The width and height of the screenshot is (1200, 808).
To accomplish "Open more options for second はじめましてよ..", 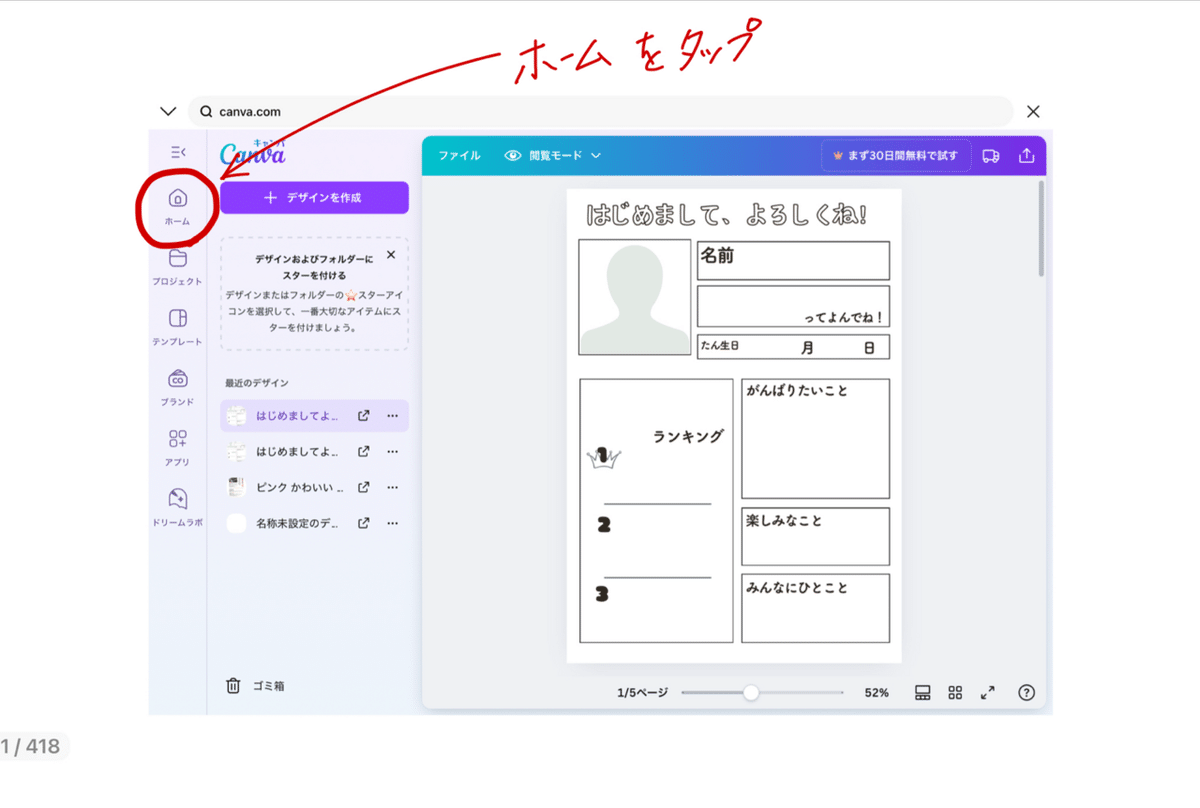I will pyautogui.click(x=393, y=451).
